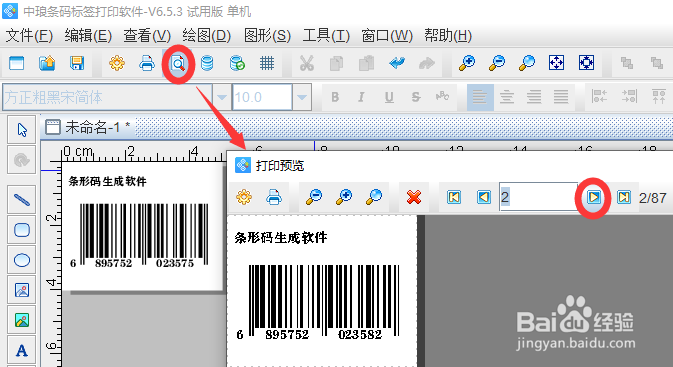Screen dimensions: 673x367
Task: Click the character spacing icon after strikethrough
Action: (x=443, y=97)
